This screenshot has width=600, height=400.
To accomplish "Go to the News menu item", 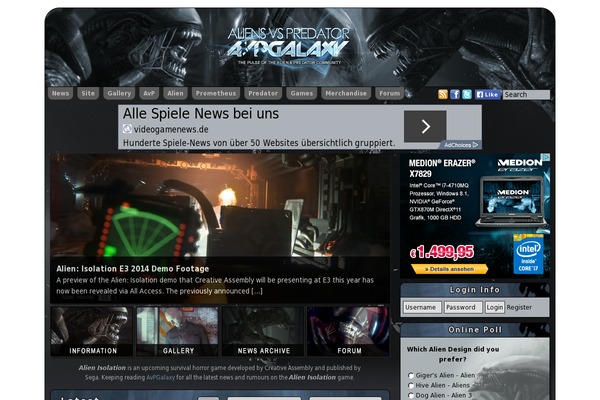I will tap(61, 93).
